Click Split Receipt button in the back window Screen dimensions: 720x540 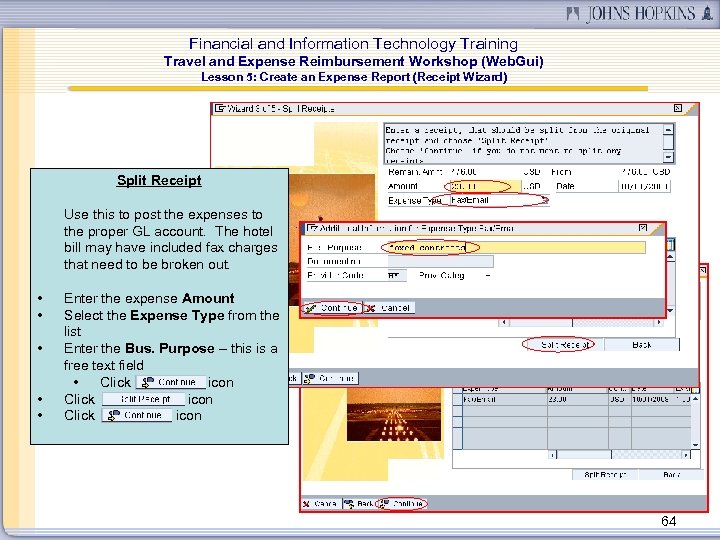click(x=605, y=475)
